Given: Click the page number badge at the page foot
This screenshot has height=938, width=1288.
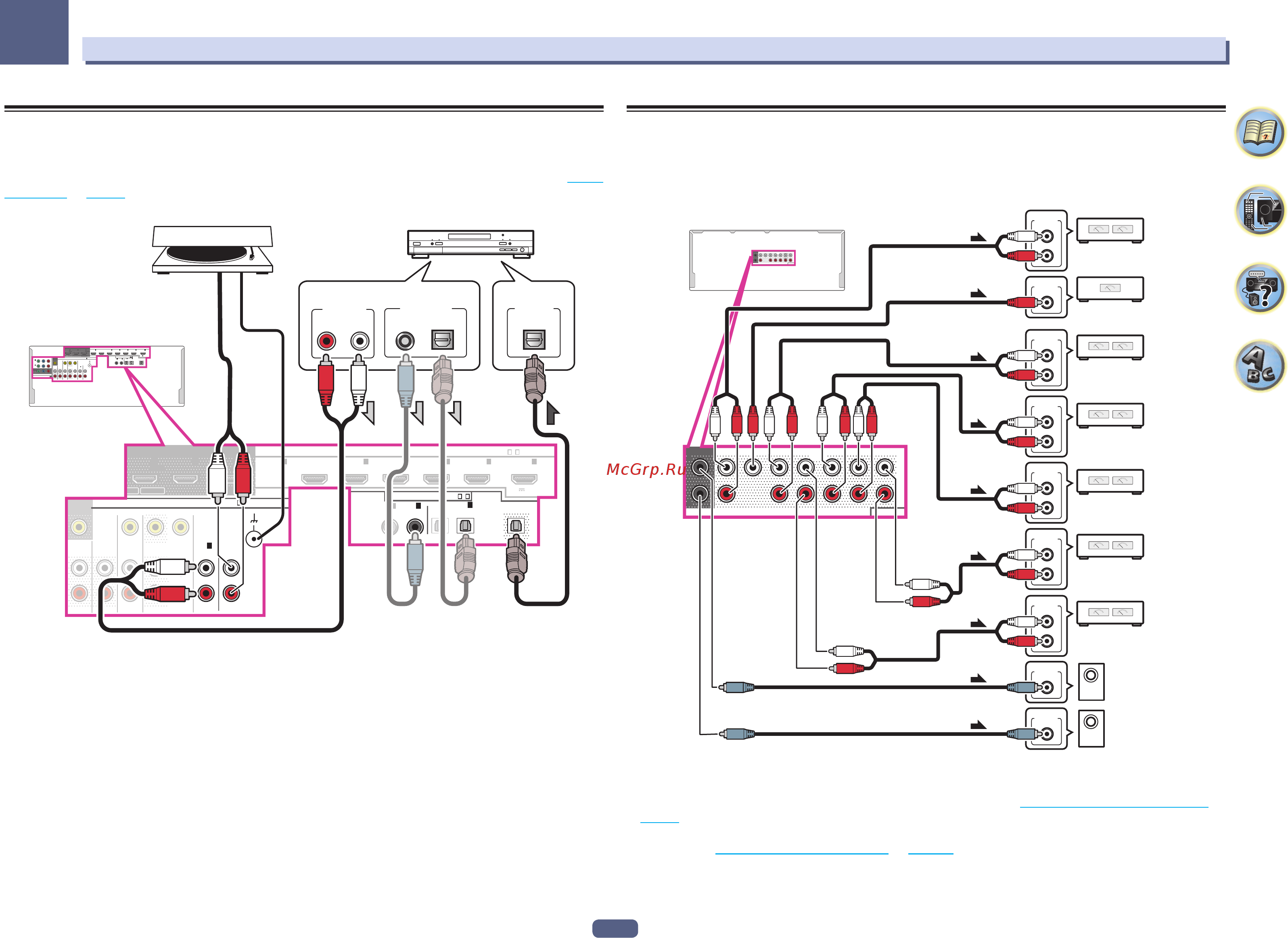Looking at the screenshot, I should pyautogui.click(x=615, y=928).
